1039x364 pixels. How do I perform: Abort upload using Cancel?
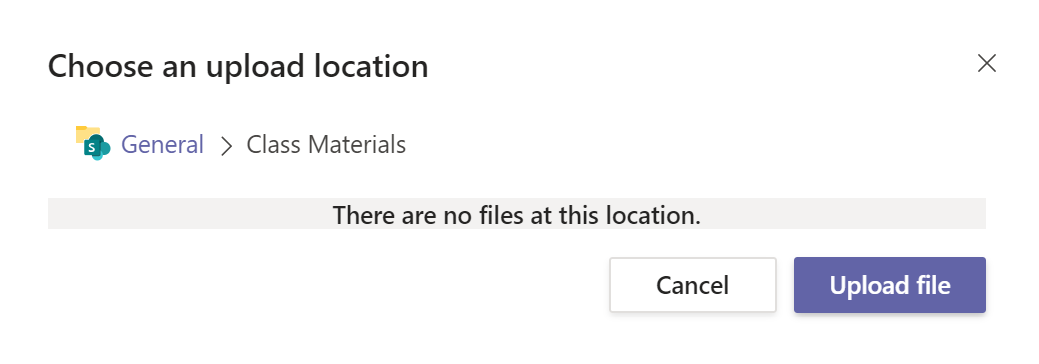(692, 285)
